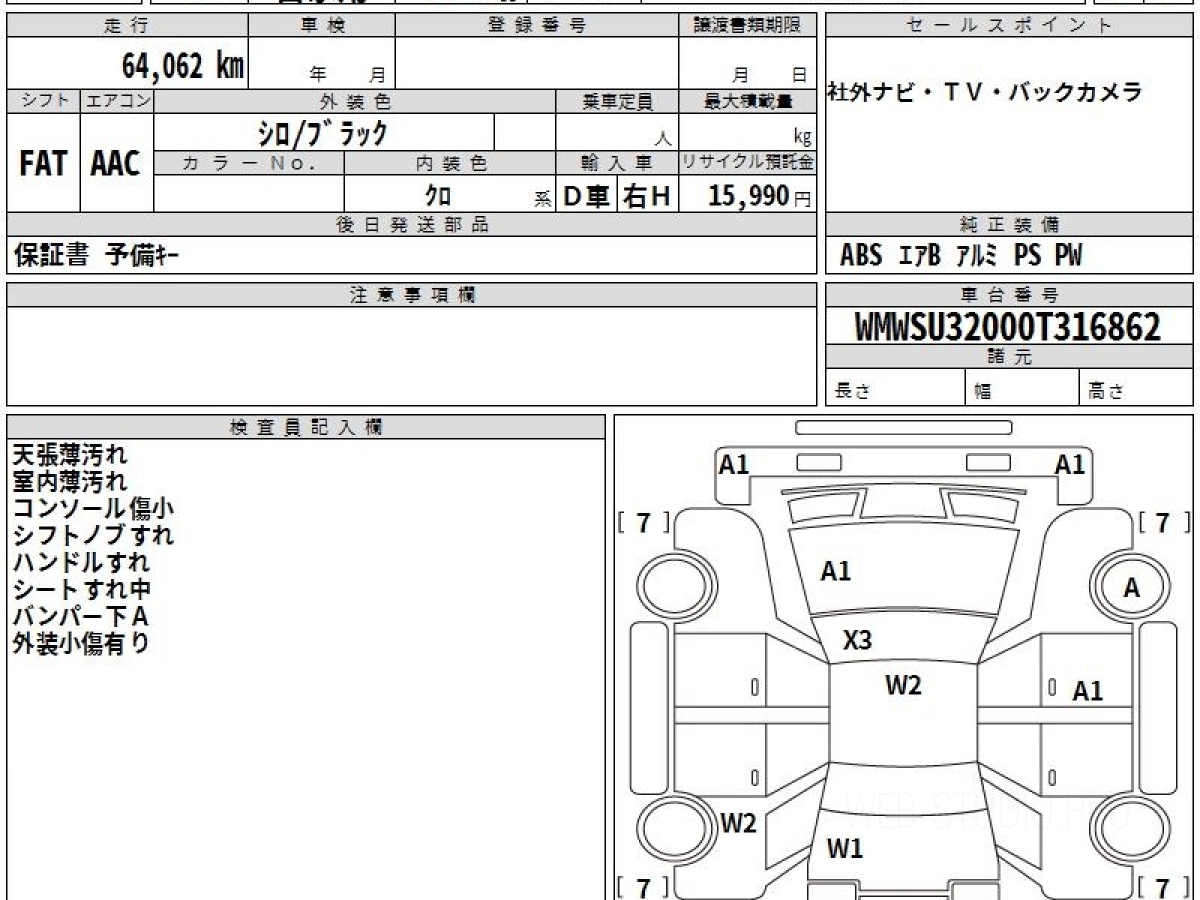Click the "輸入車" header
Viewport: 1200px width, 900px height.
pyautogui.click(x=617, y=163)
